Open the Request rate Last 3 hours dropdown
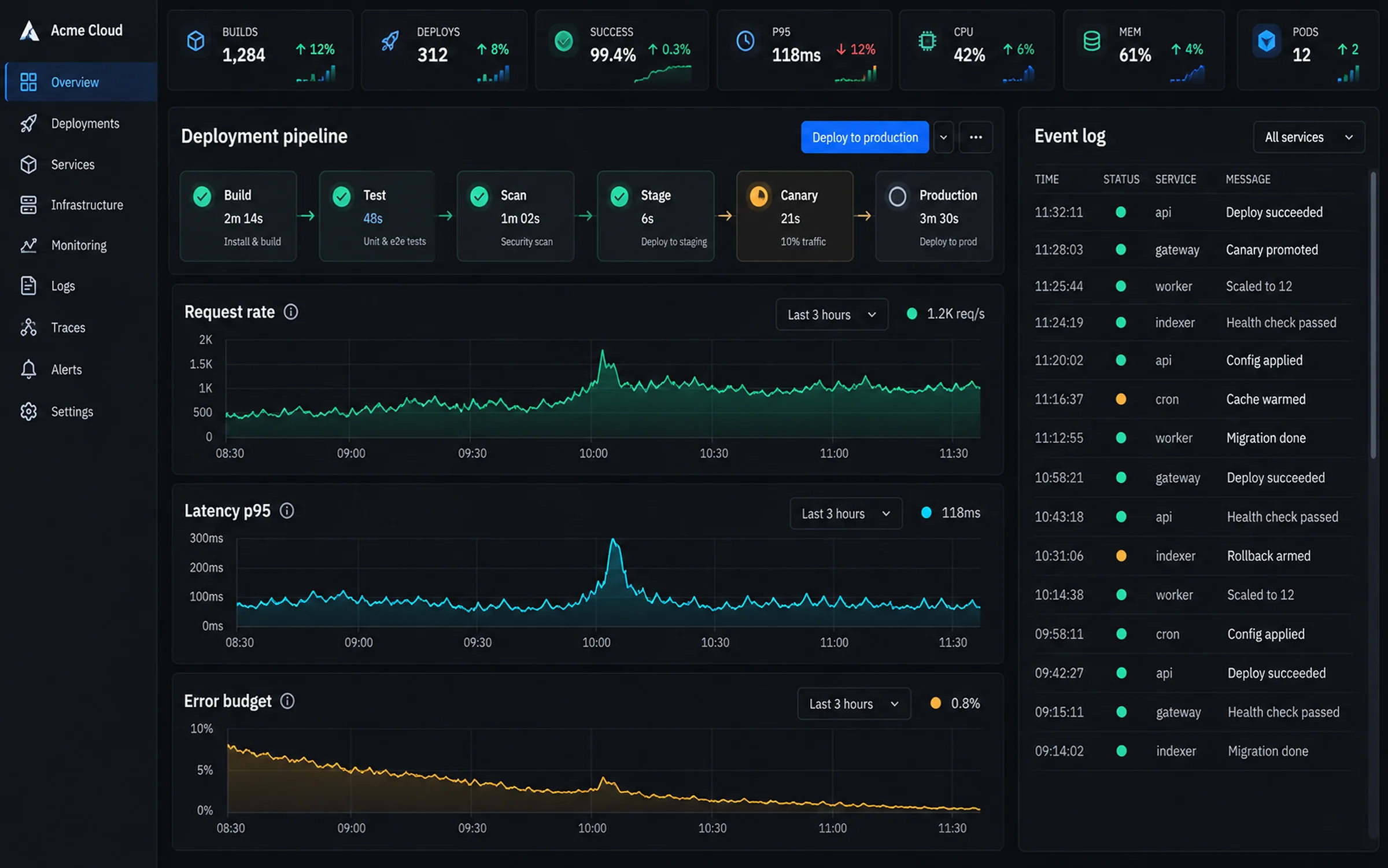This screenshot has width=1388, height=868. (832, 315)
